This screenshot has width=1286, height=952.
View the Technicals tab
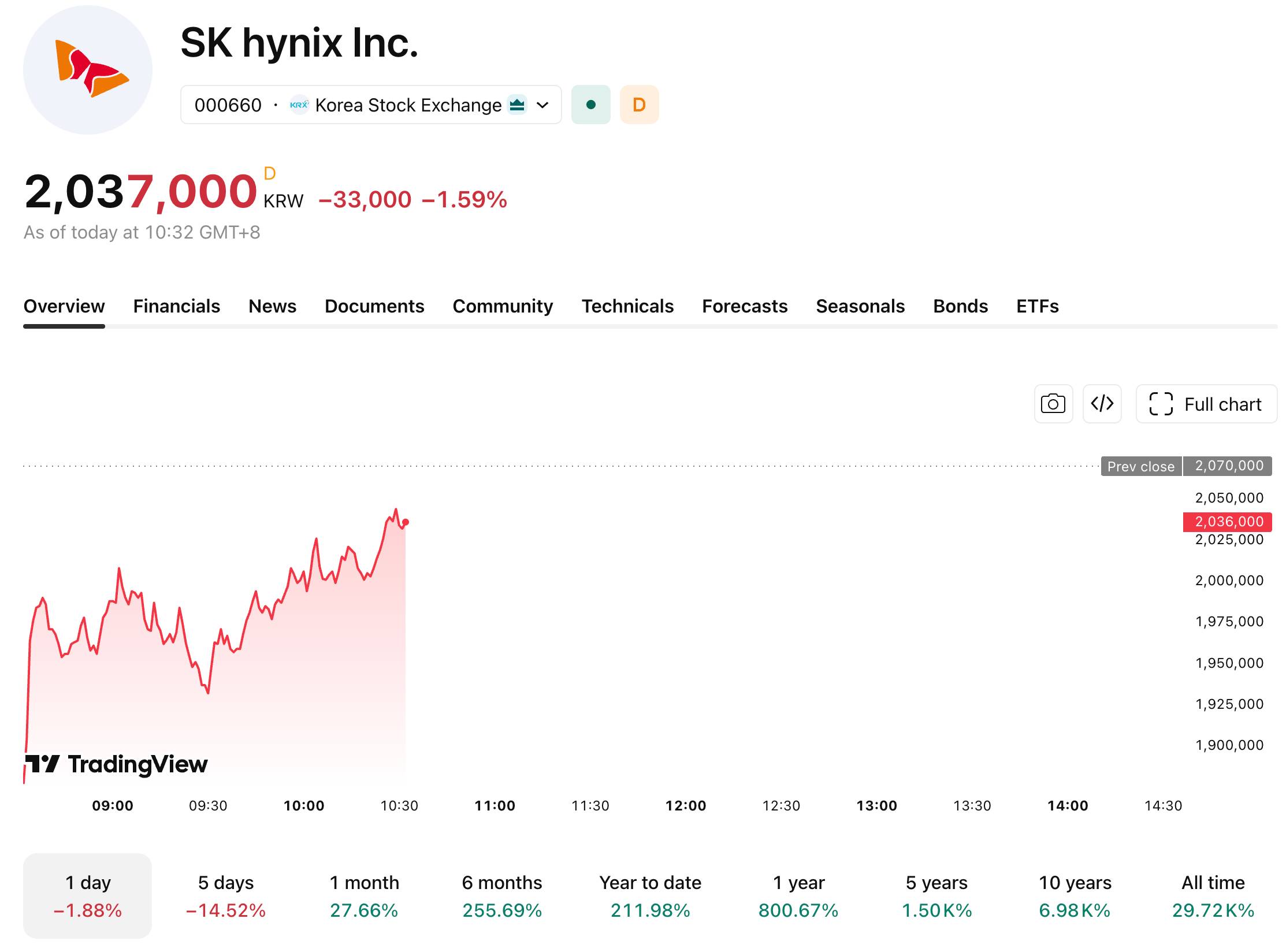(x=627, y=306)
